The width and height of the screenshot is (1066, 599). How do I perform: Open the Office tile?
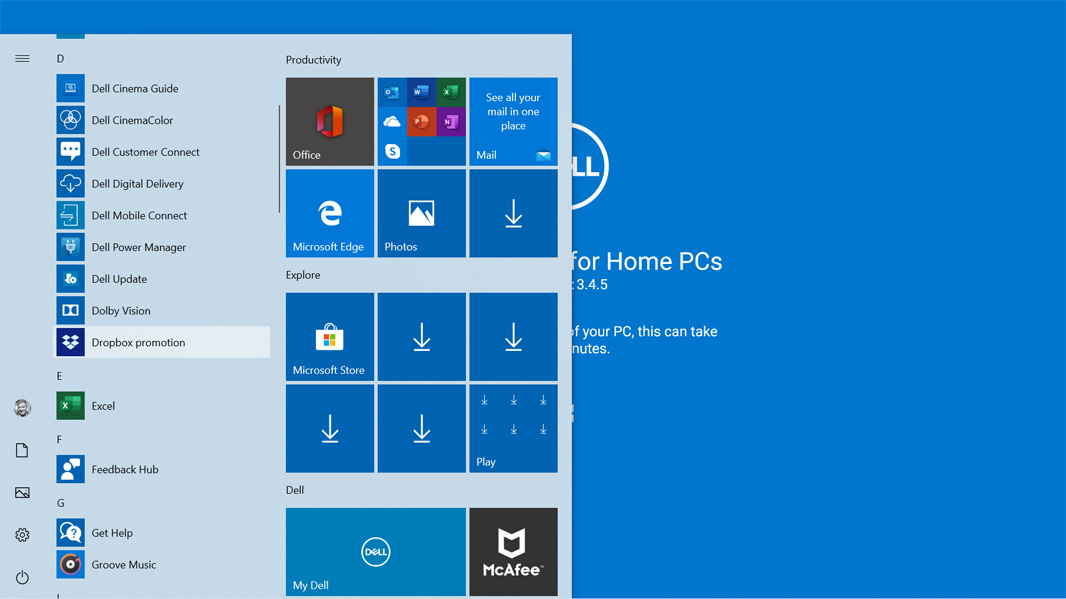(329, 122)
